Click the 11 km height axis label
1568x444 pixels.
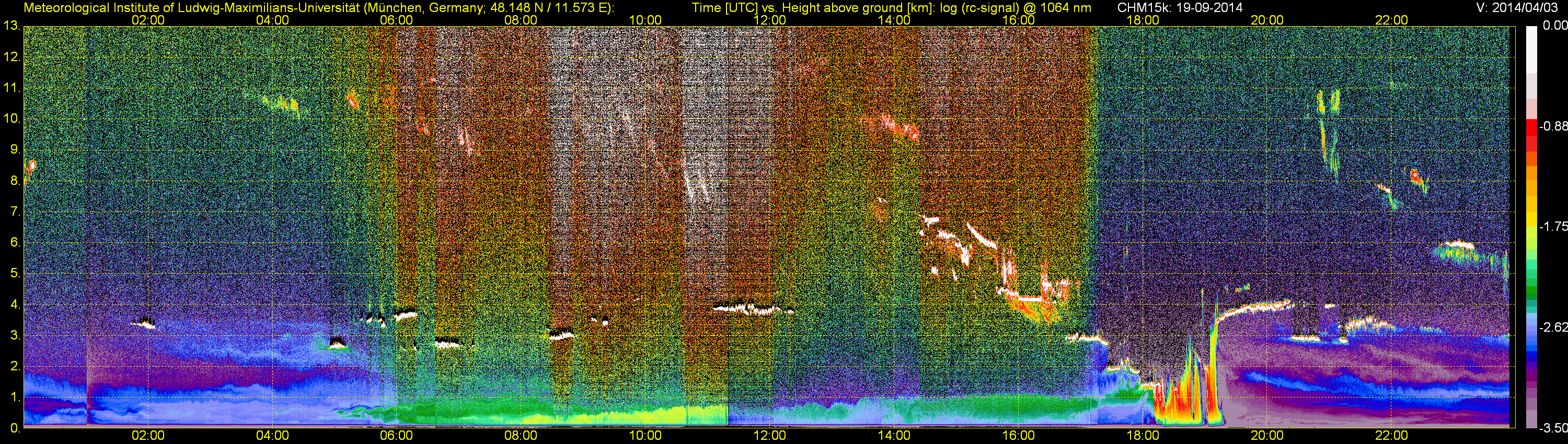point(11,88)
